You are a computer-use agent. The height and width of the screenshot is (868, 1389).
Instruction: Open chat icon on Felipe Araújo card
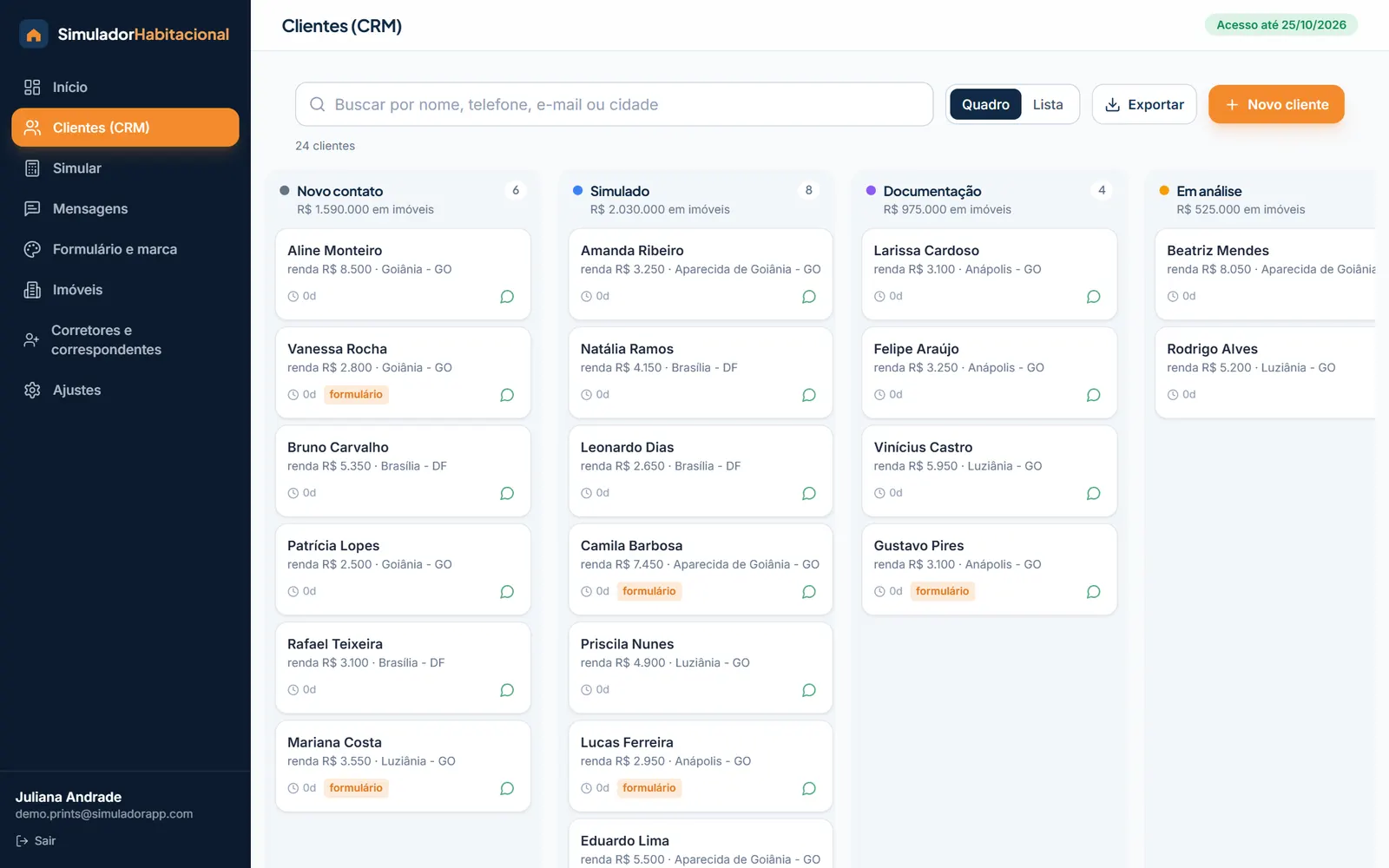[x=1094, y=395]
